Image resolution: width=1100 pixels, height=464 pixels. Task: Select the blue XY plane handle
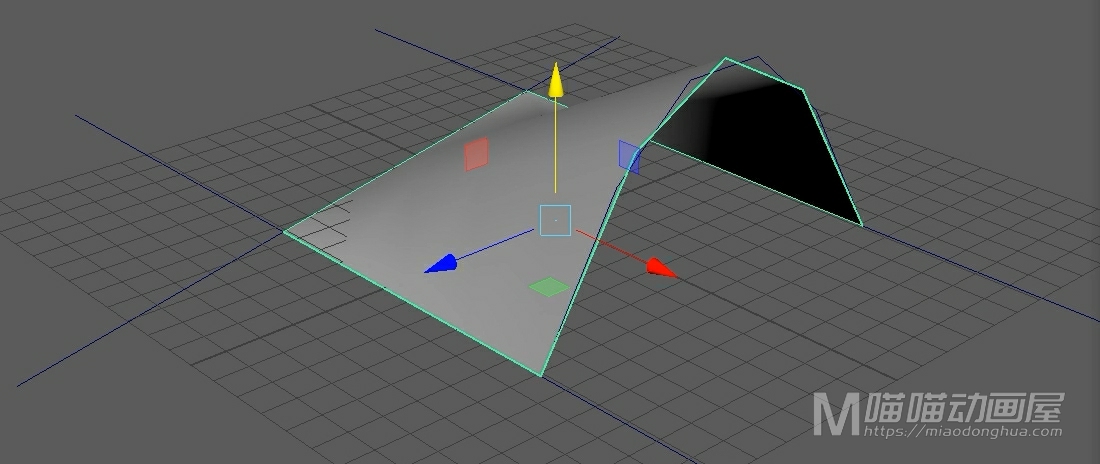point(629,157)
